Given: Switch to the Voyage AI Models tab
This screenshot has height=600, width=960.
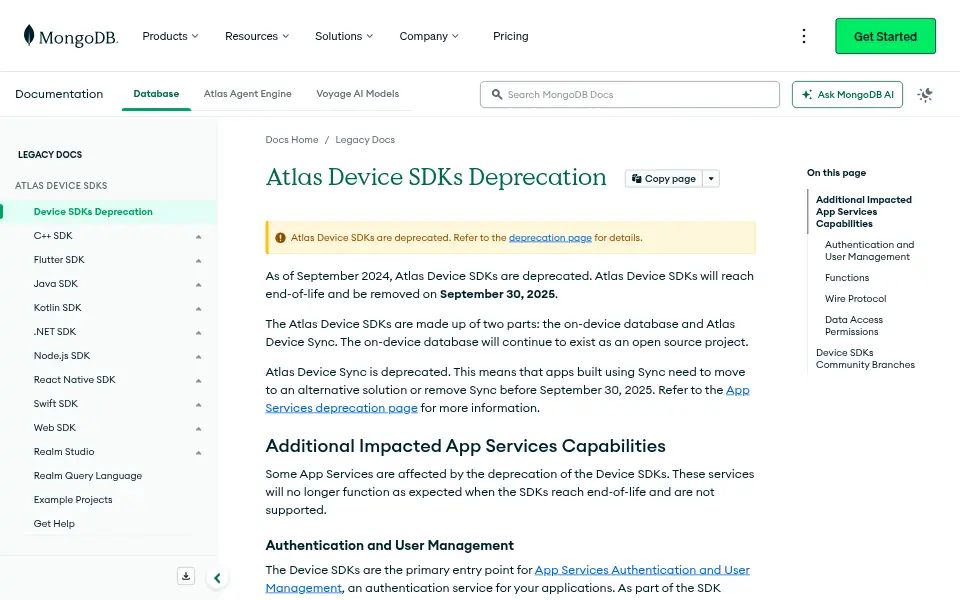Looking at the screenshot, I should pyautogui.click(x=358, y=94).
